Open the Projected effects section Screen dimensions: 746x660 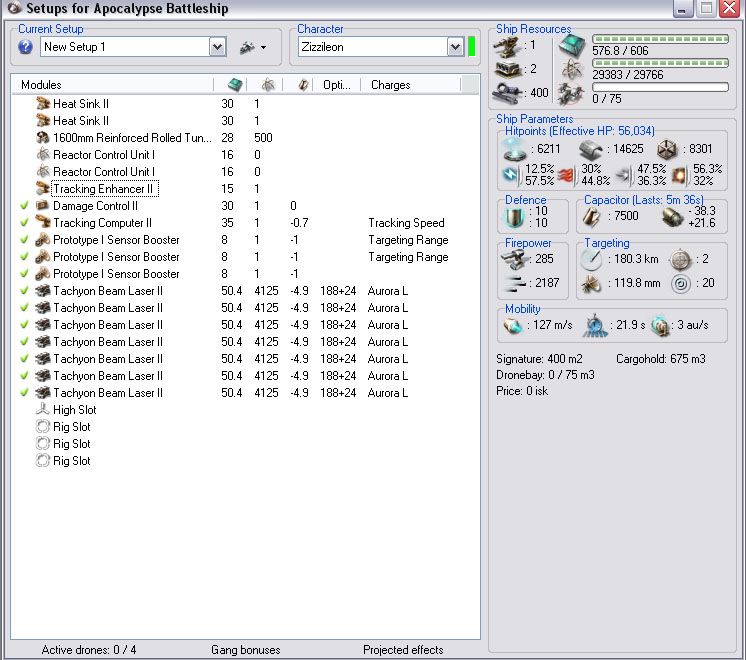pyautogui.click(x=403, y=650)
